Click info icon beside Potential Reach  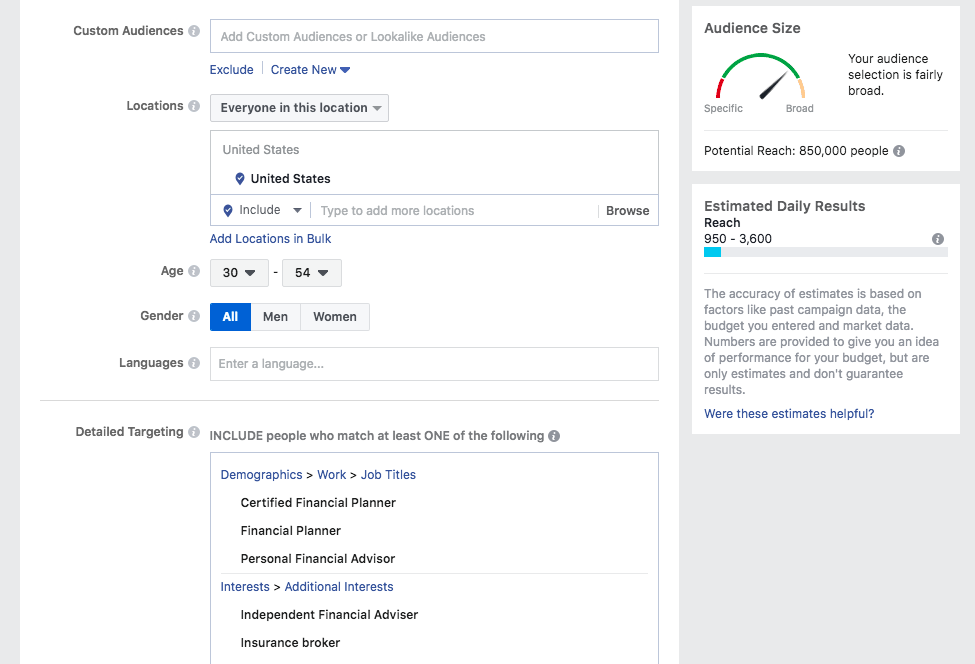point(899,151)
